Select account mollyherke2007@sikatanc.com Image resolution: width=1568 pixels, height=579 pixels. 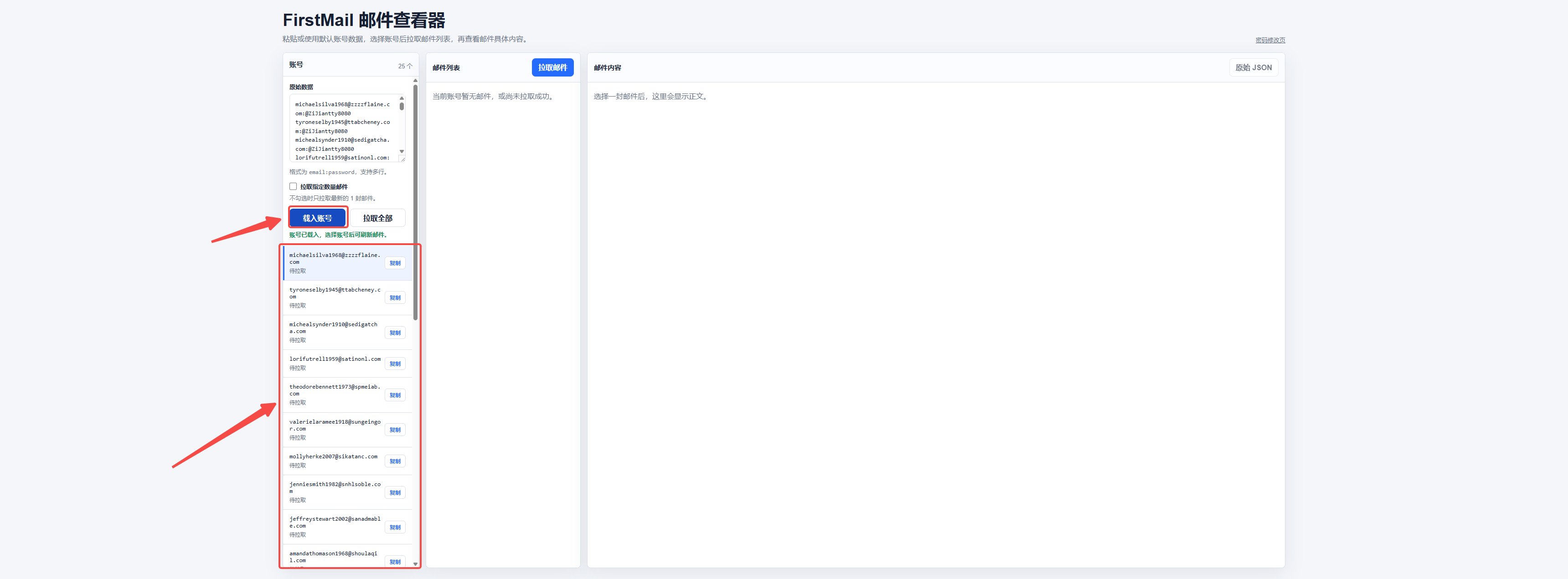[348, 461]
